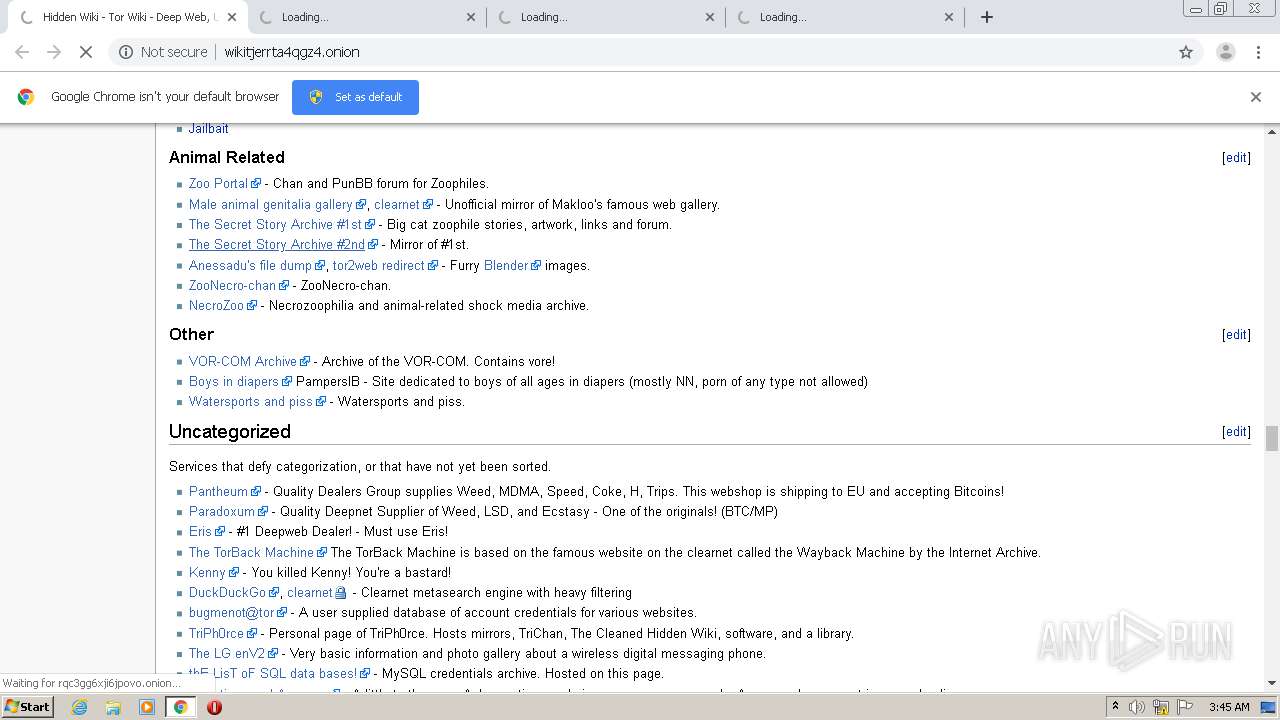Dismiss the default browser infobar
Viewport: 1280px width, 720px height.
[x=1256, y=97]
